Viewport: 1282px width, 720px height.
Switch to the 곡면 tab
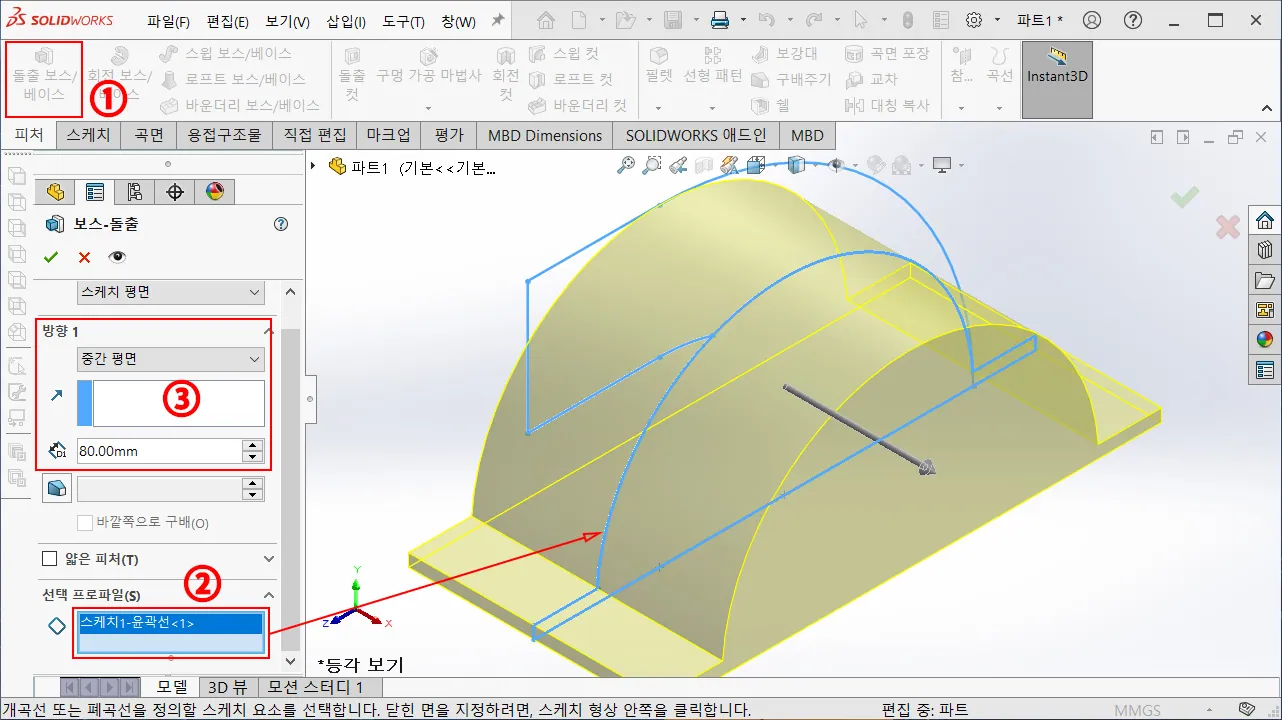149,135
